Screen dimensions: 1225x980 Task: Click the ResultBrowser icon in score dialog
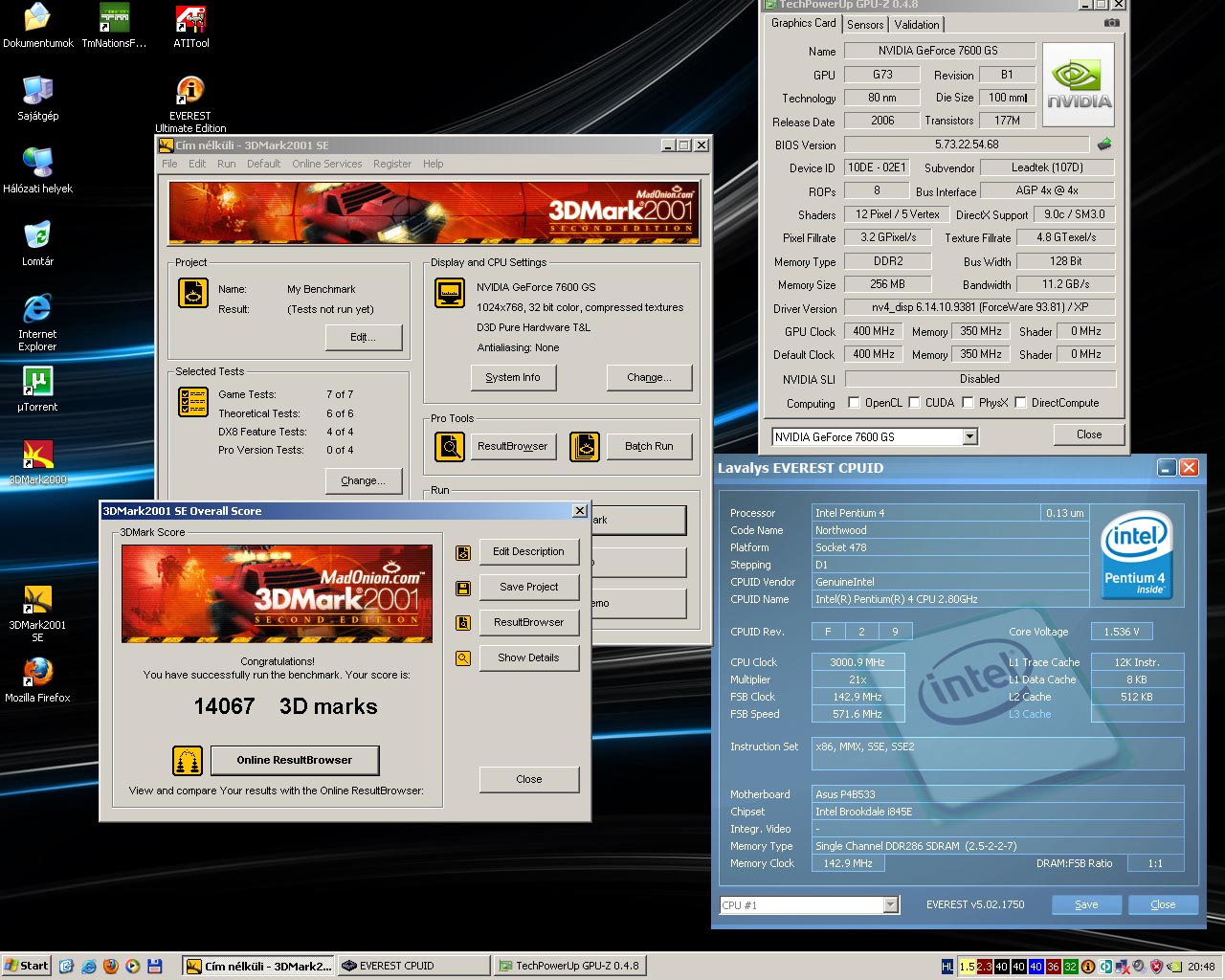[x=463, y=623]
